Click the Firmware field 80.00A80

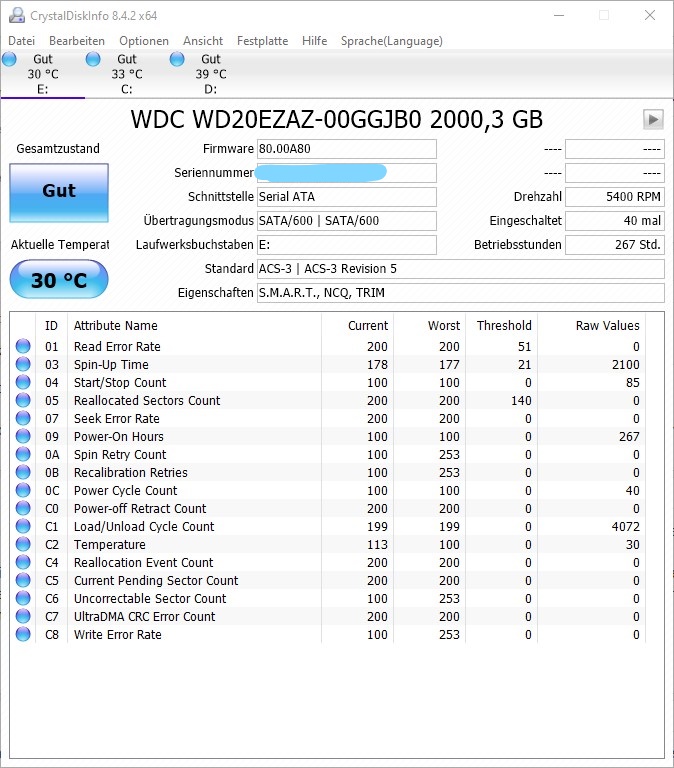tap(347, 149)
